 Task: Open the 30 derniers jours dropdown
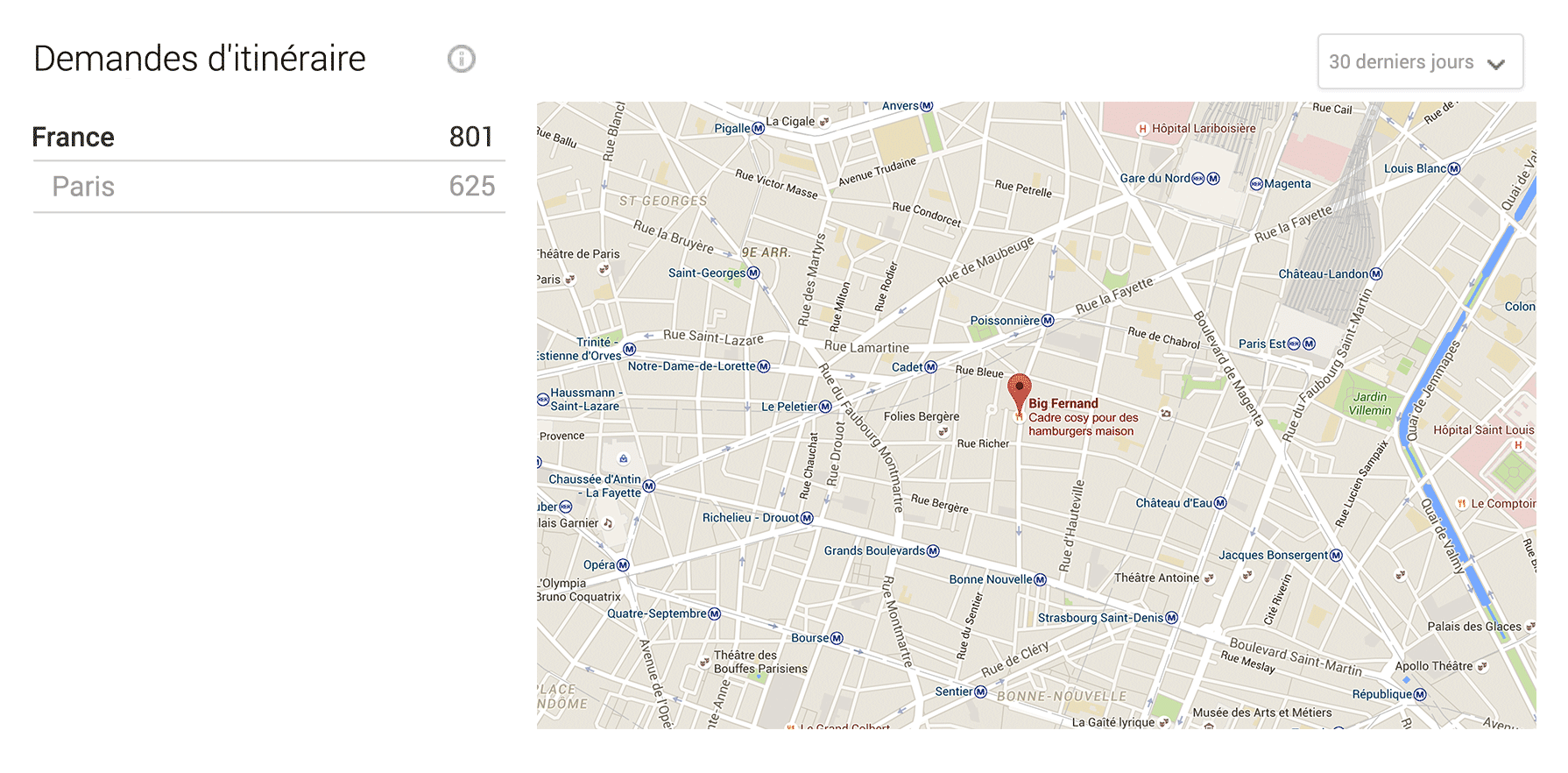click(1420, 61)
